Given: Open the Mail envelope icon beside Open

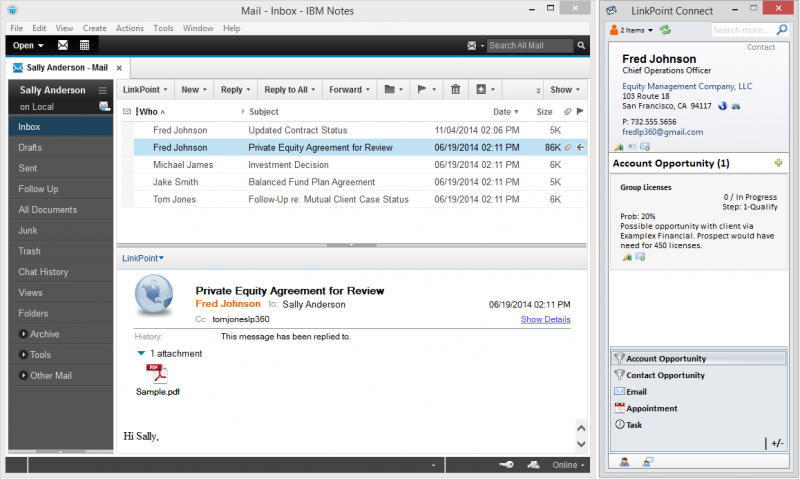Looking at the screenshot, I should pyautogui.click(x=63, y=45).
